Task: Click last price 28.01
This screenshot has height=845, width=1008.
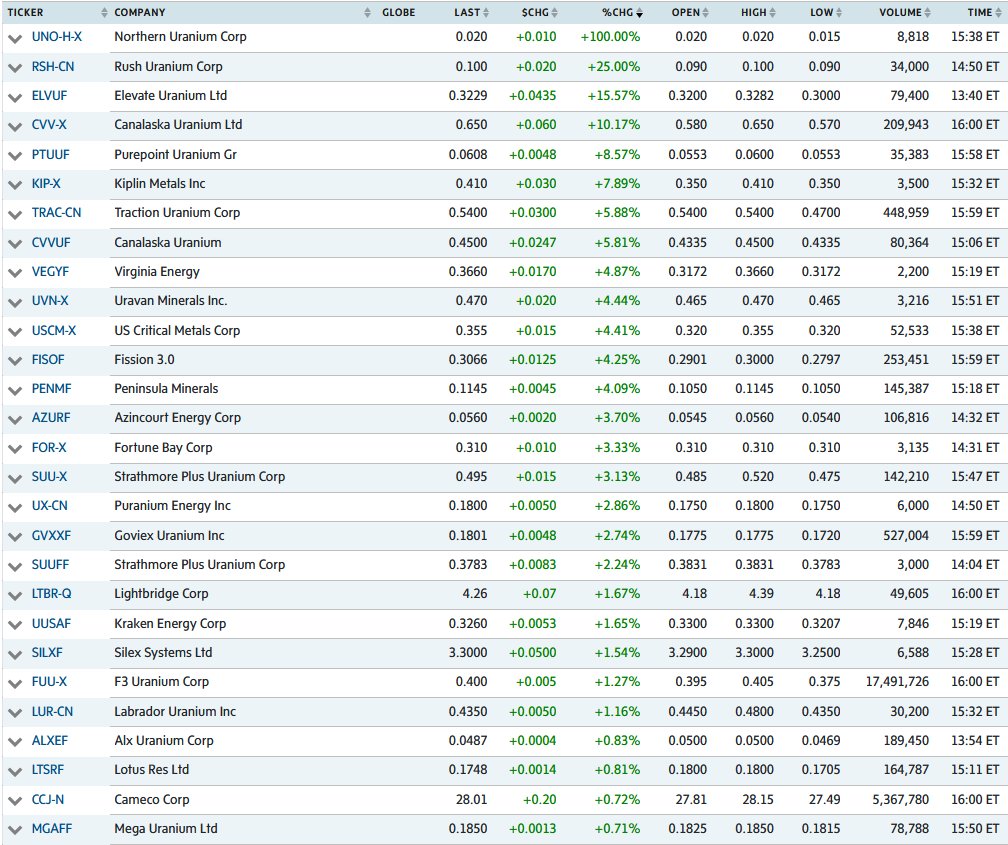Action: 471,800
